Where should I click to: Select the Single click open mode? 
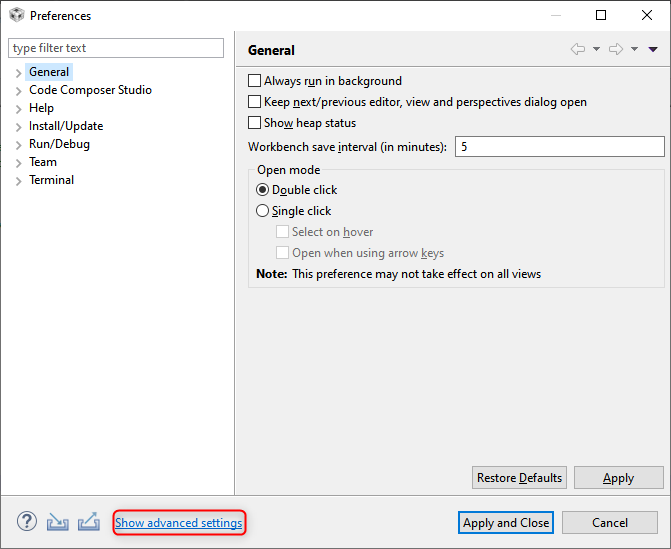coord(263,211)
